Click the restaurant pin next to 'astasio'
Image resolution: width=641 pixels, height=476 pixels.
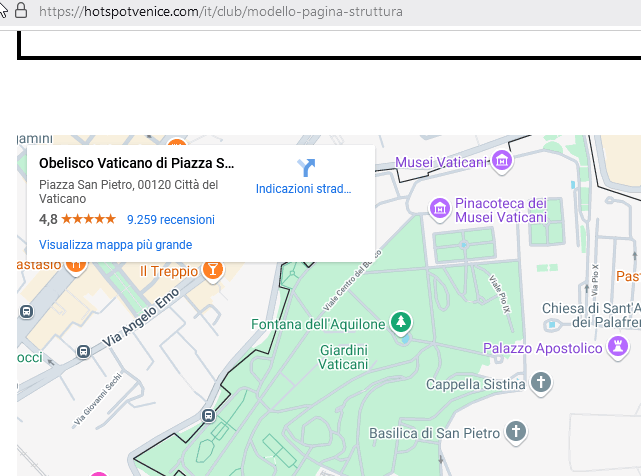click(x=76, y=267)
